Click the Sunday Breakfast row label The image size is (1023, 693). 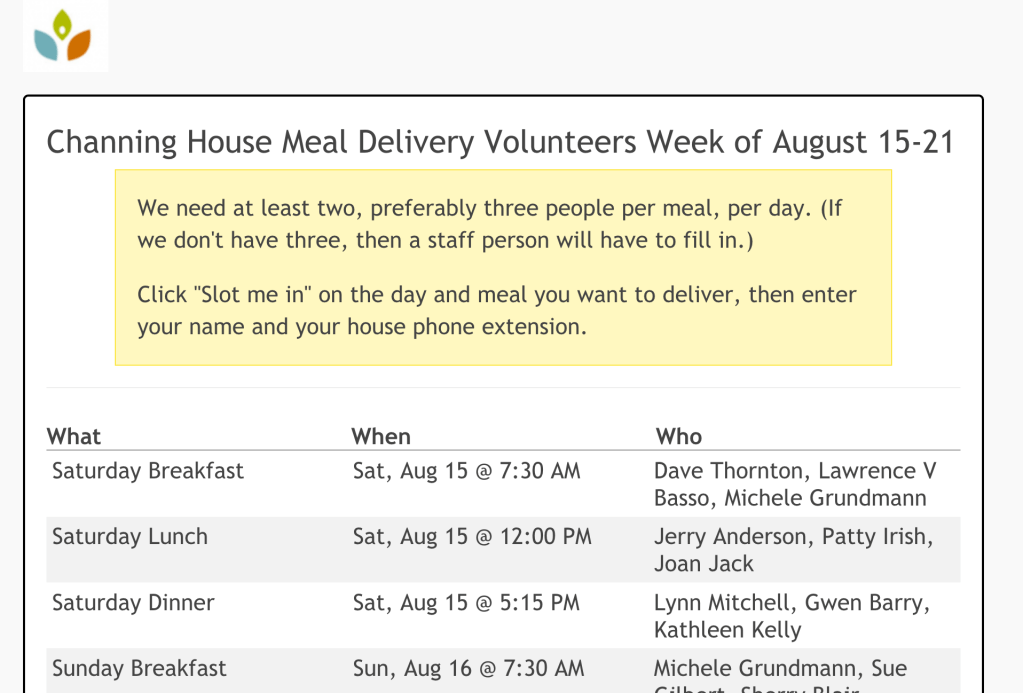[x=139, y=668]
